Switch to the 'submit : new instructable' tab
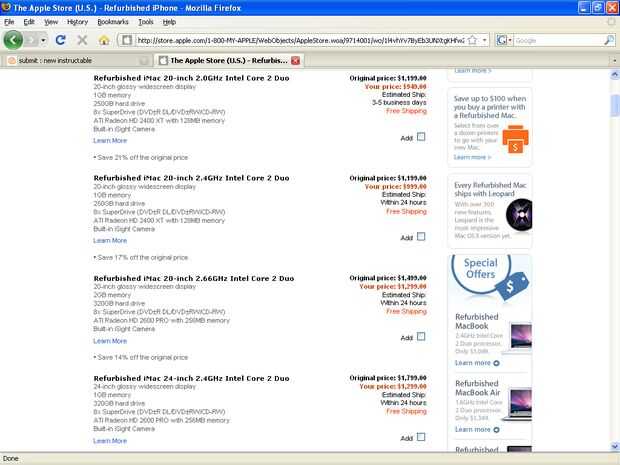The width and height of the screenshot is (620, 465). (x=78, y=60)
